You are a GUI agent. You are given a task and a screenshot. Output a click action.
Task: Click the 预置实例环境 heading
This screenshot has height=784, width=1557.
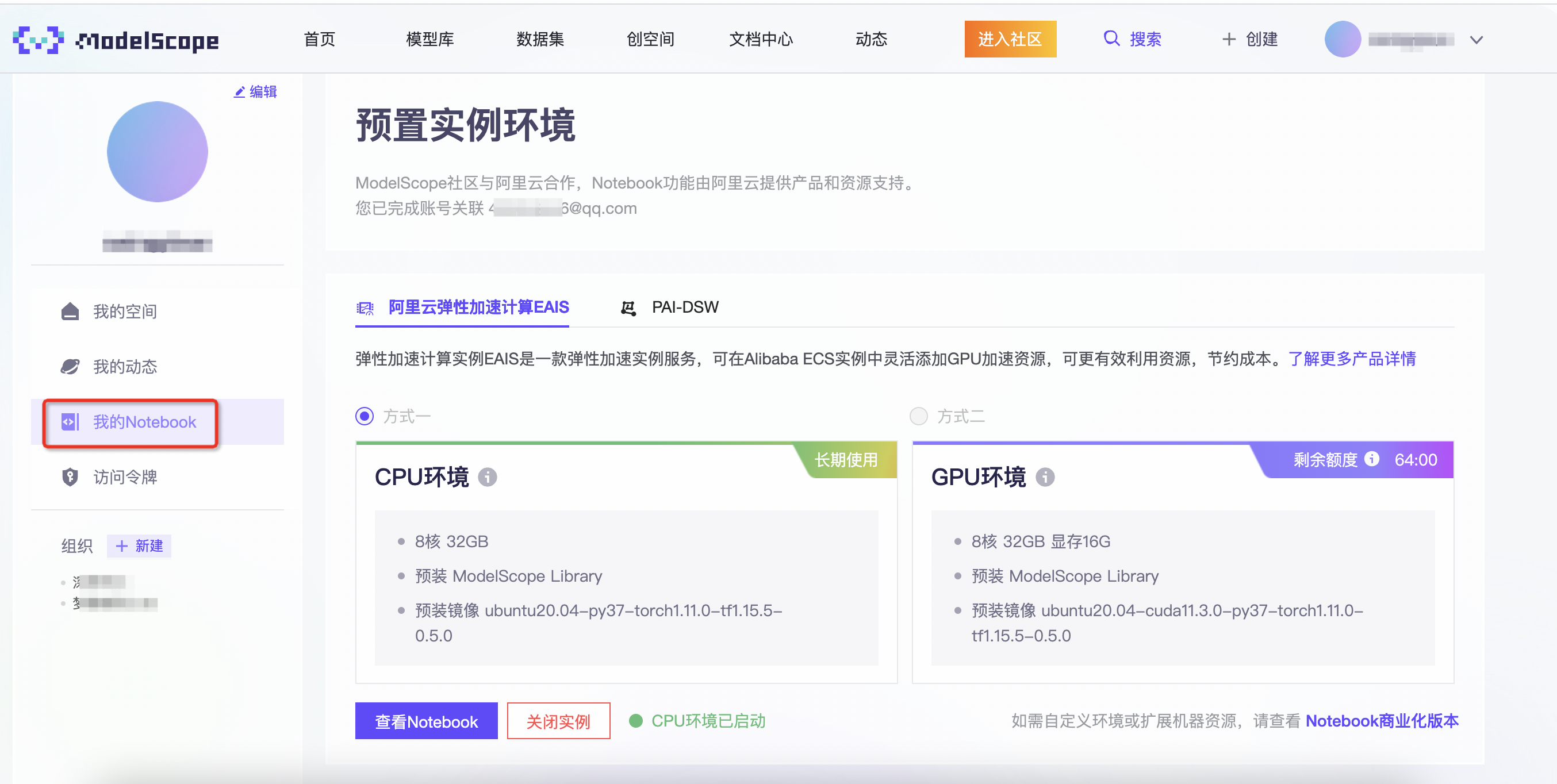pyautogui.click(x=465, y=126)
